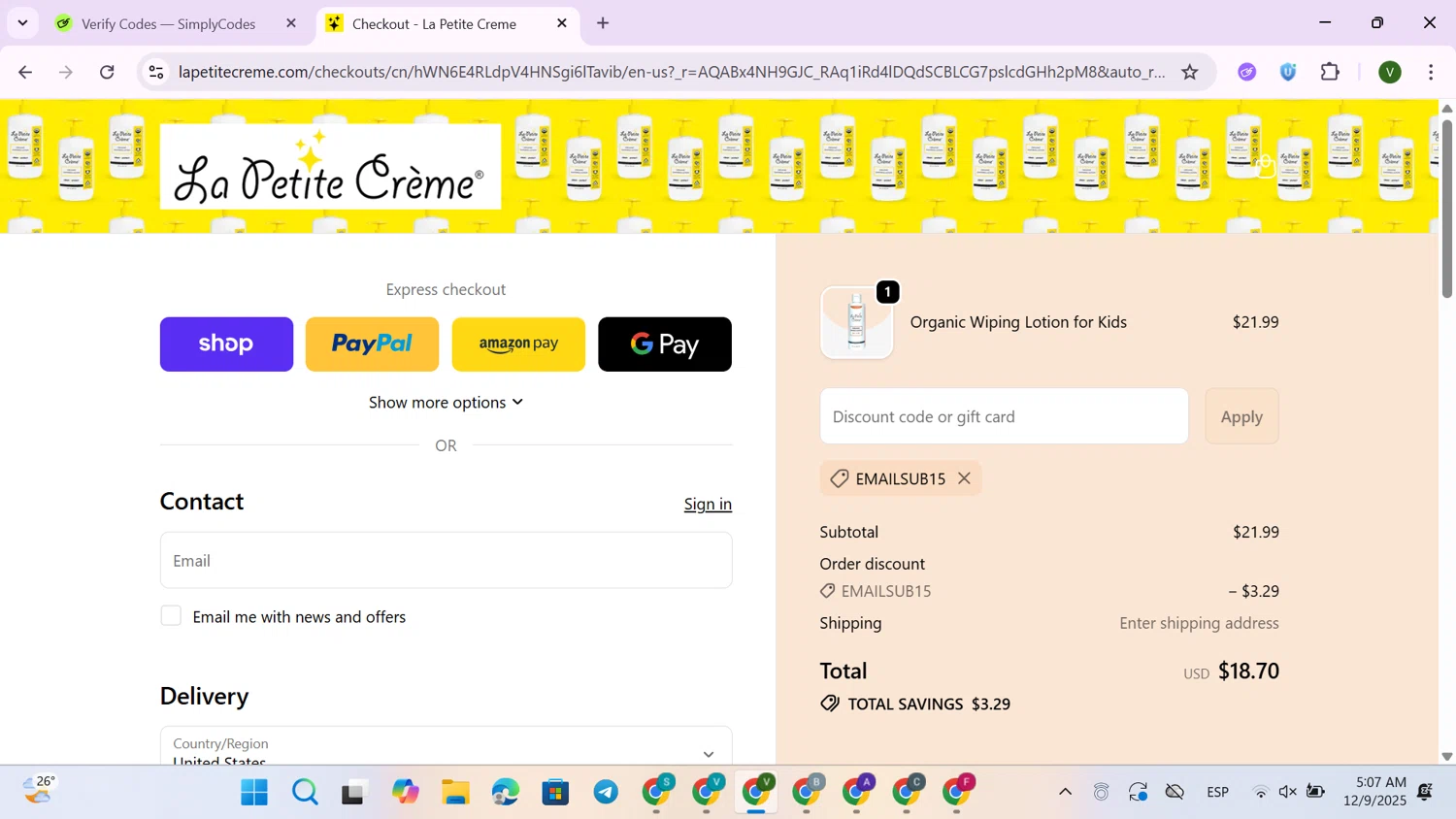This screenshot has width=1456, height=819.
Task: Open the Chrome profile avatar V
Action: tap(1390, 72)
